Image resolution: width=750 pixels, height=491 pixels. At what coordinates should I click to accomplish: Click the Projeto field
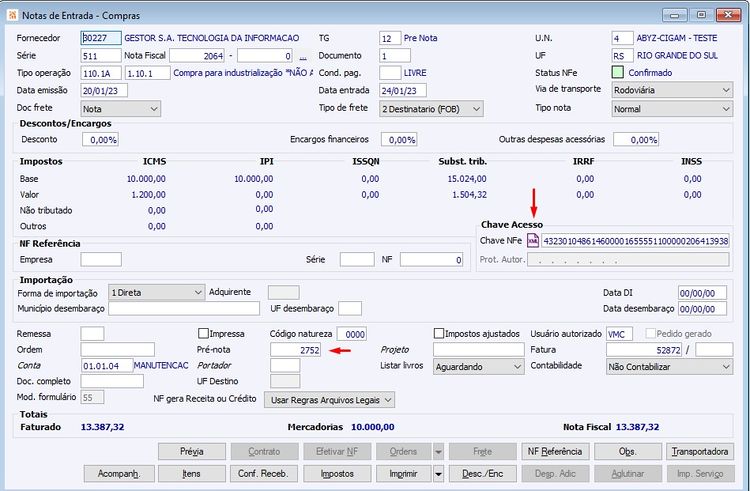(x=478, y=350)
